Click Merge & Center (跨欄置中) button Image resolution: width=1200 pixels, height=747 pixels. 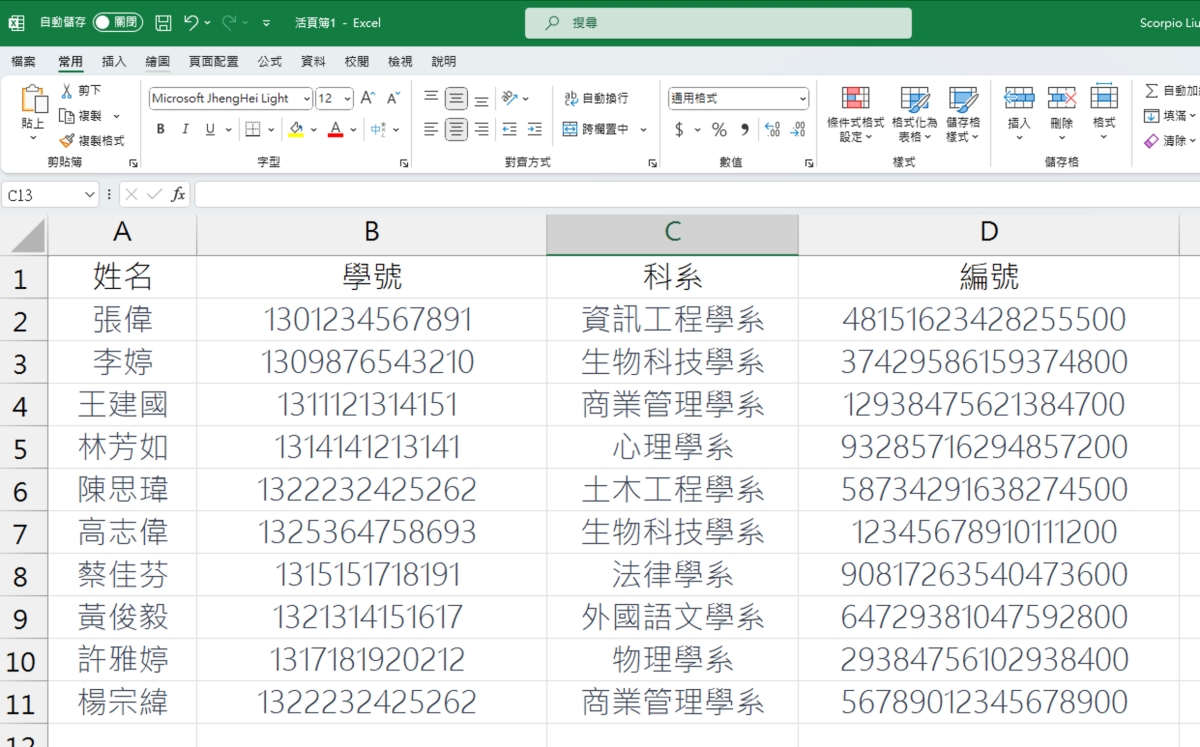tap(597, 129)
